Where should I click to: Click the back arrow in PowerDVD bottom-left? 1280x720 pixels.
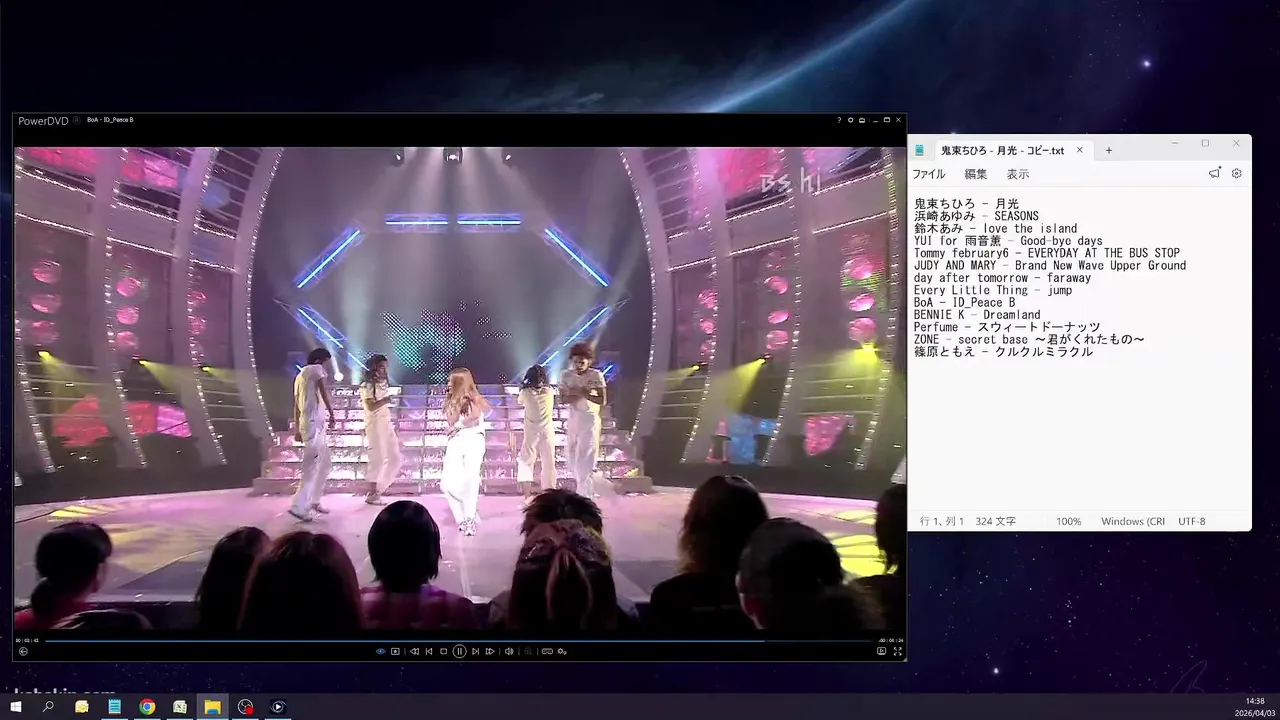pos(23,651)
